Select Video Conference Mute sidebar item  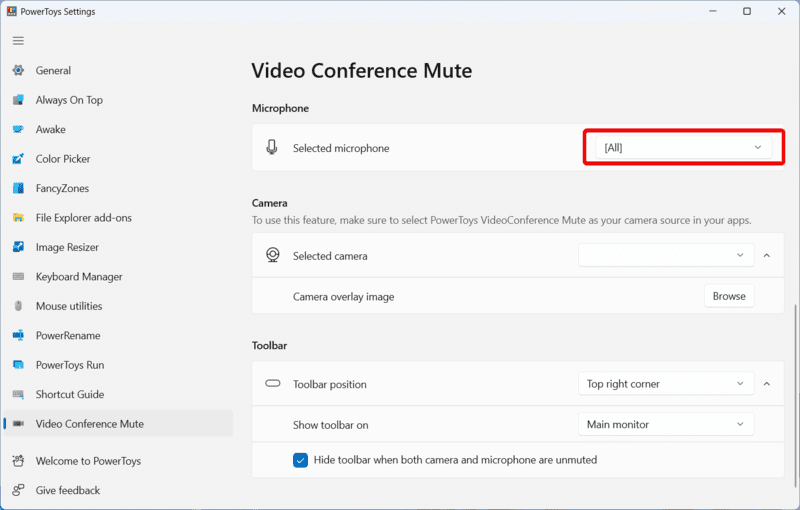pos(118,424)
